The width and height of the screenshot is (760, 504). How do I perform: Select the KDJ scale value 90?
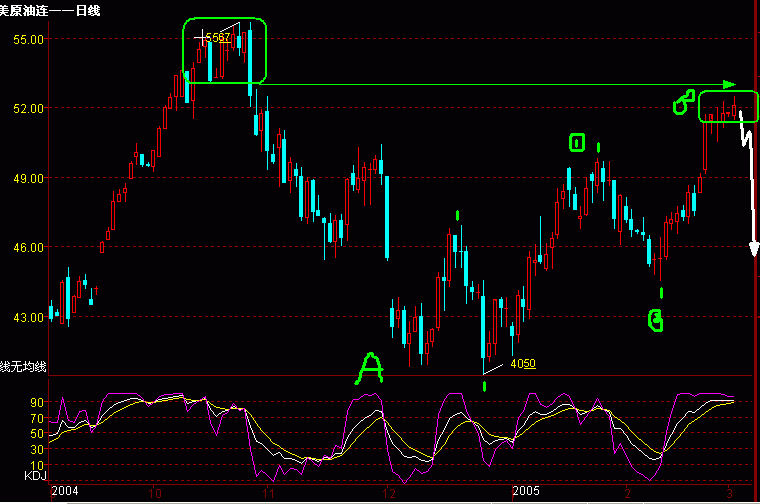(x=37, y=403)
